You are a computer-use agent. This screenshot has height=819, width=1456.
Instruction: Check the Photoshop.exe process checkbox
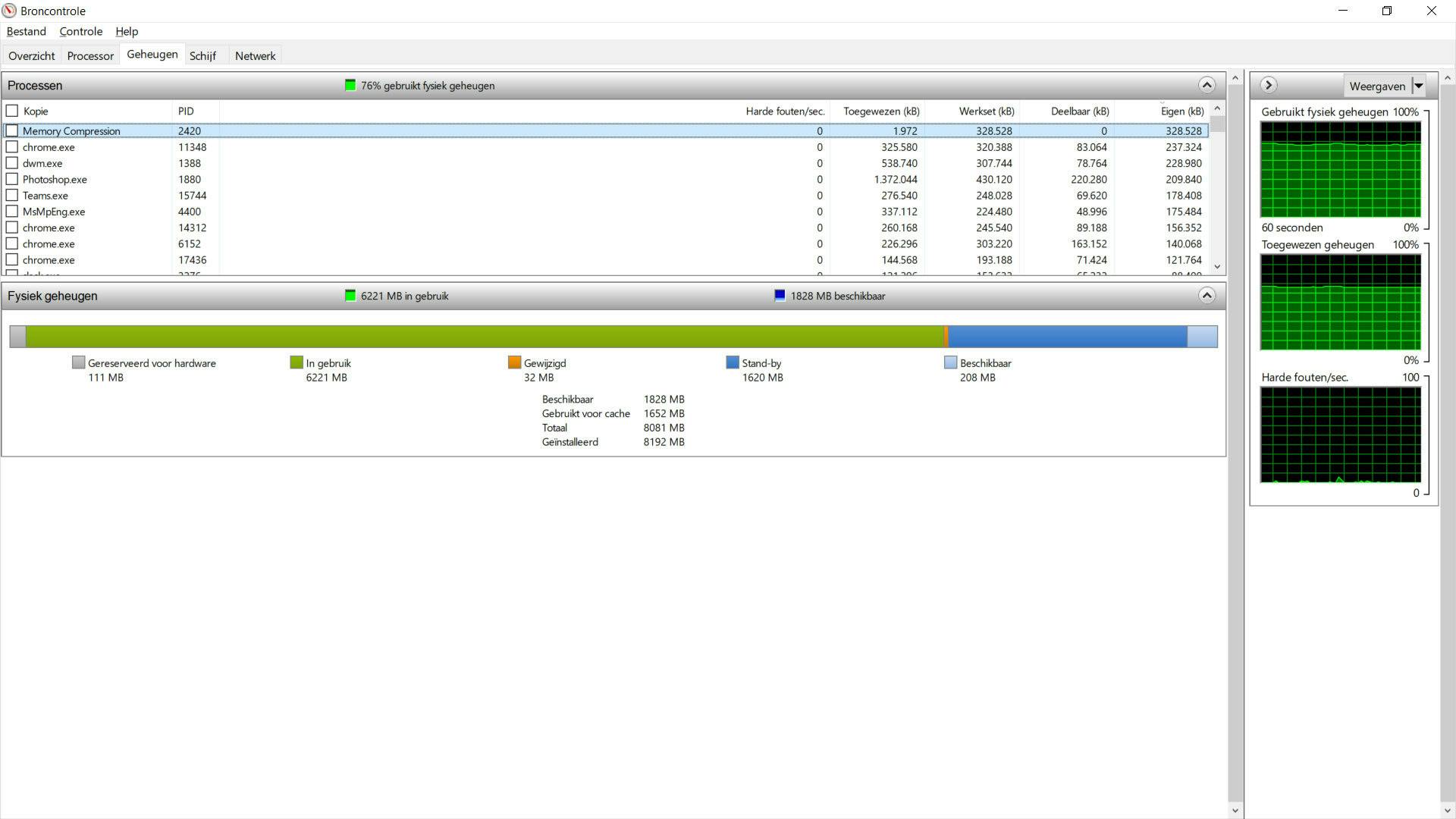click(x=12, y=180)
